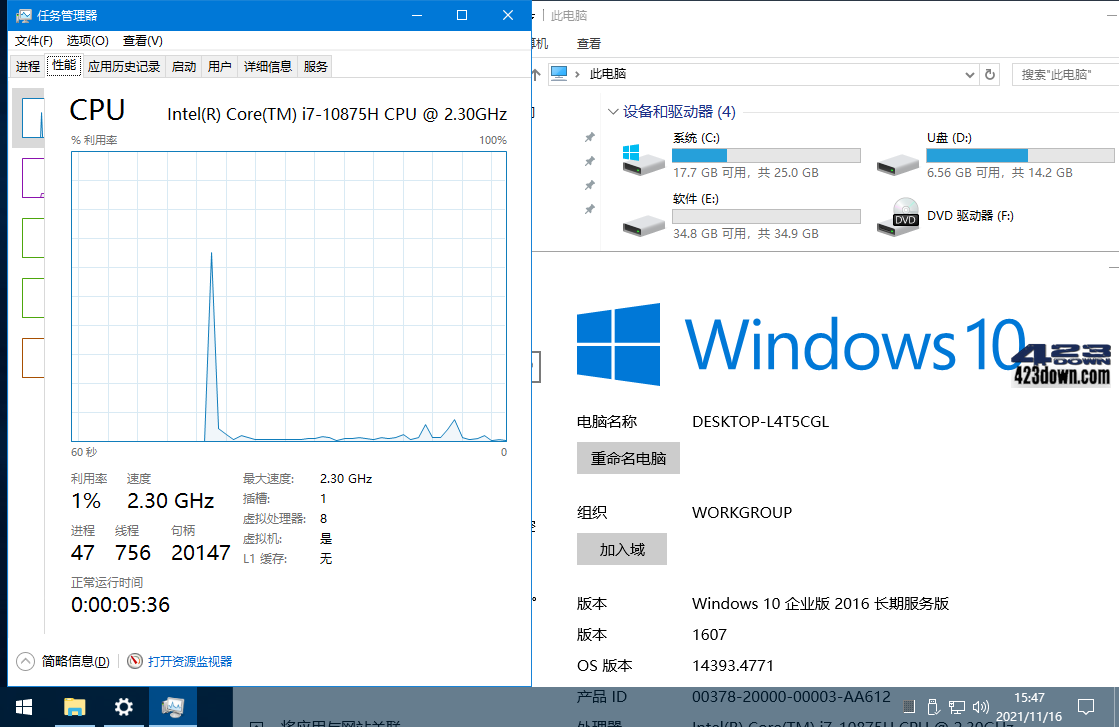This screenshot has height=727, width=1119.
Task: Switch to the 服务 tab
Action: click(x=315, y=66)
